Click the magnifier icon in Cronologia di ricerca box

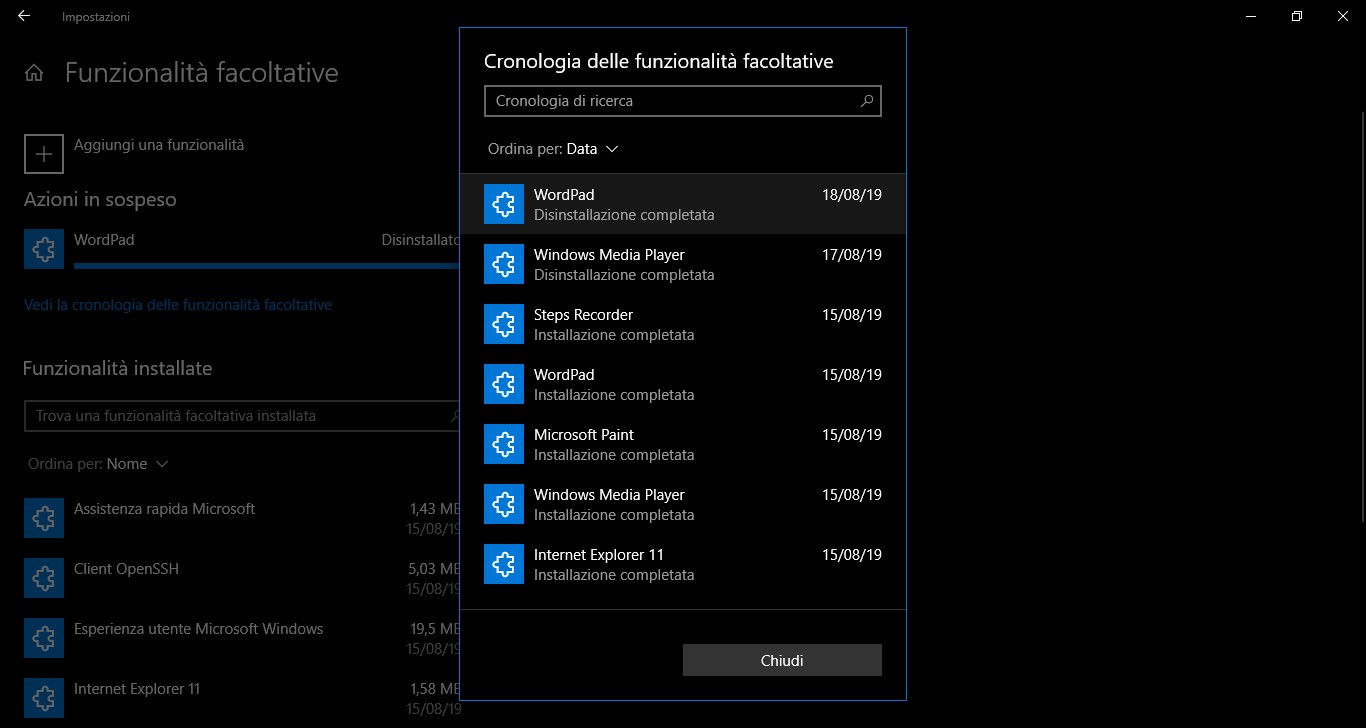click(x=867, y=101)
